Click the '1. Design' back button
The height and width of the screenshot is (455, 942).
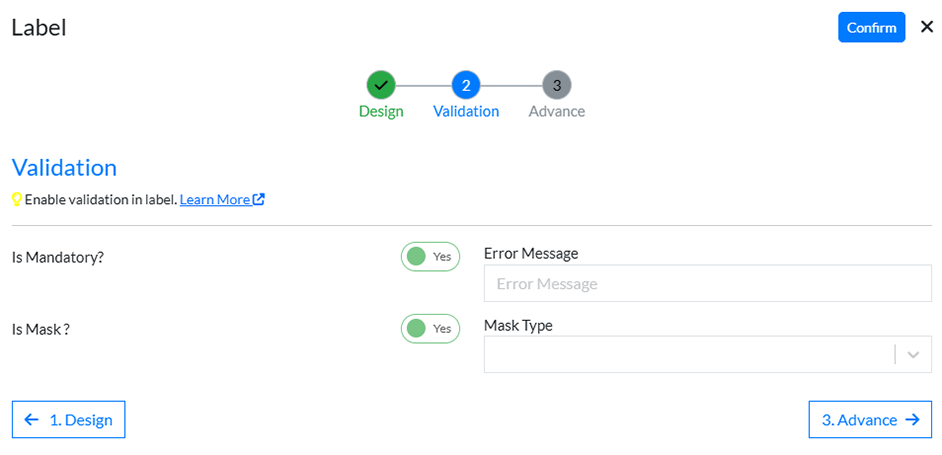(69, 420)
